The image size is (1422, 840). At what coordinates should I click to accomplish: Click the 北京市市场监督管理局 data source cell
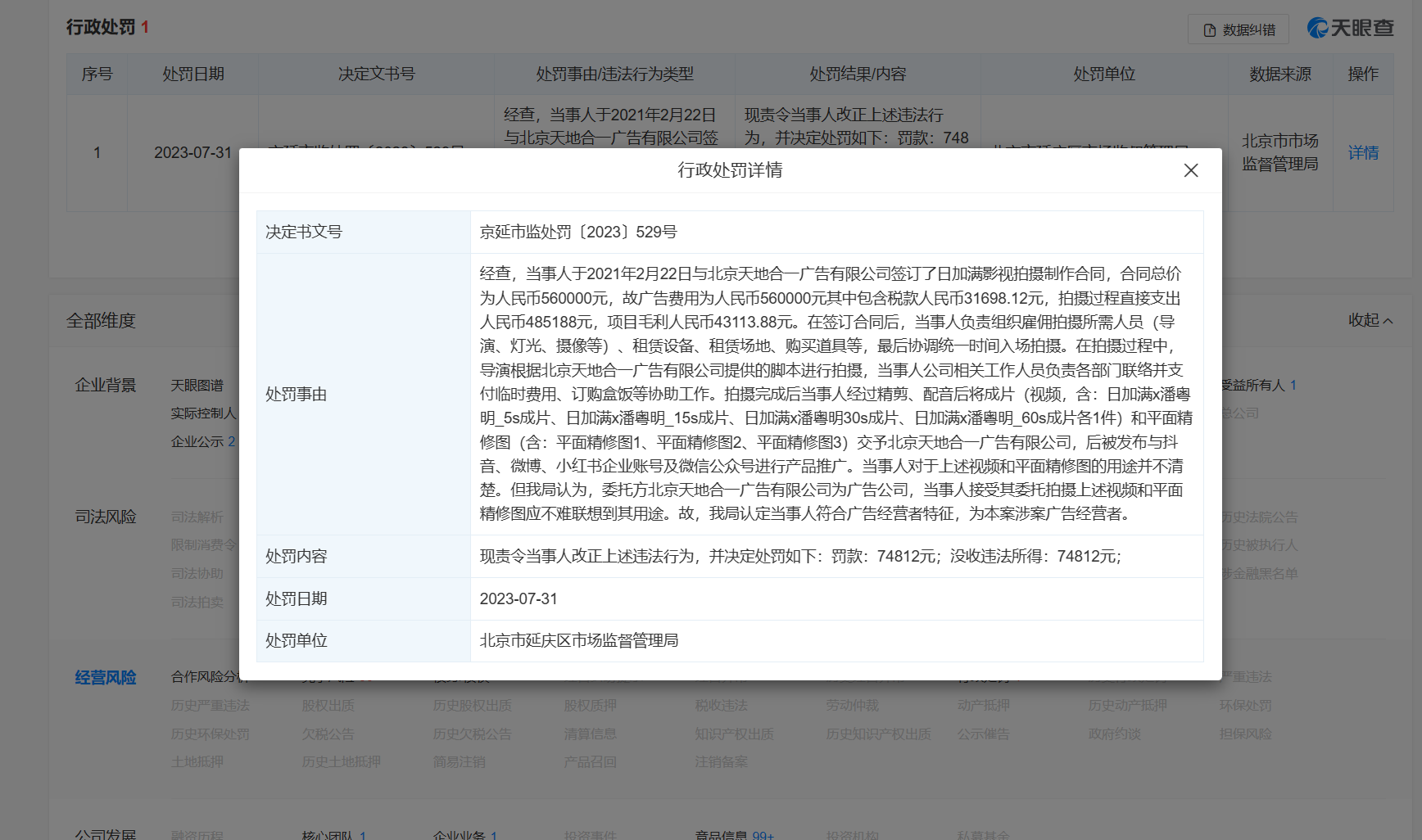(x=1280, y=152)
